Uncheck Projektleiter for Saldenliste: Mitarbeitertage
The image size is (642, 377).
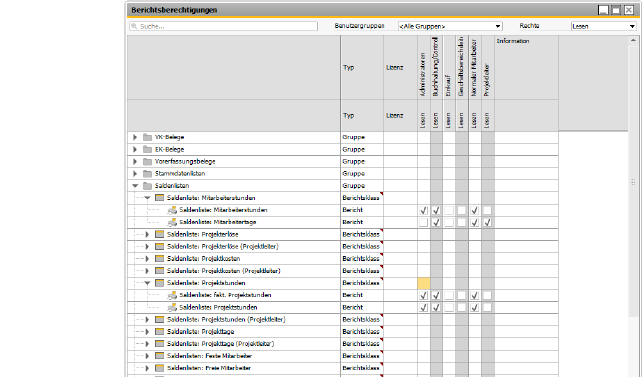487,223
